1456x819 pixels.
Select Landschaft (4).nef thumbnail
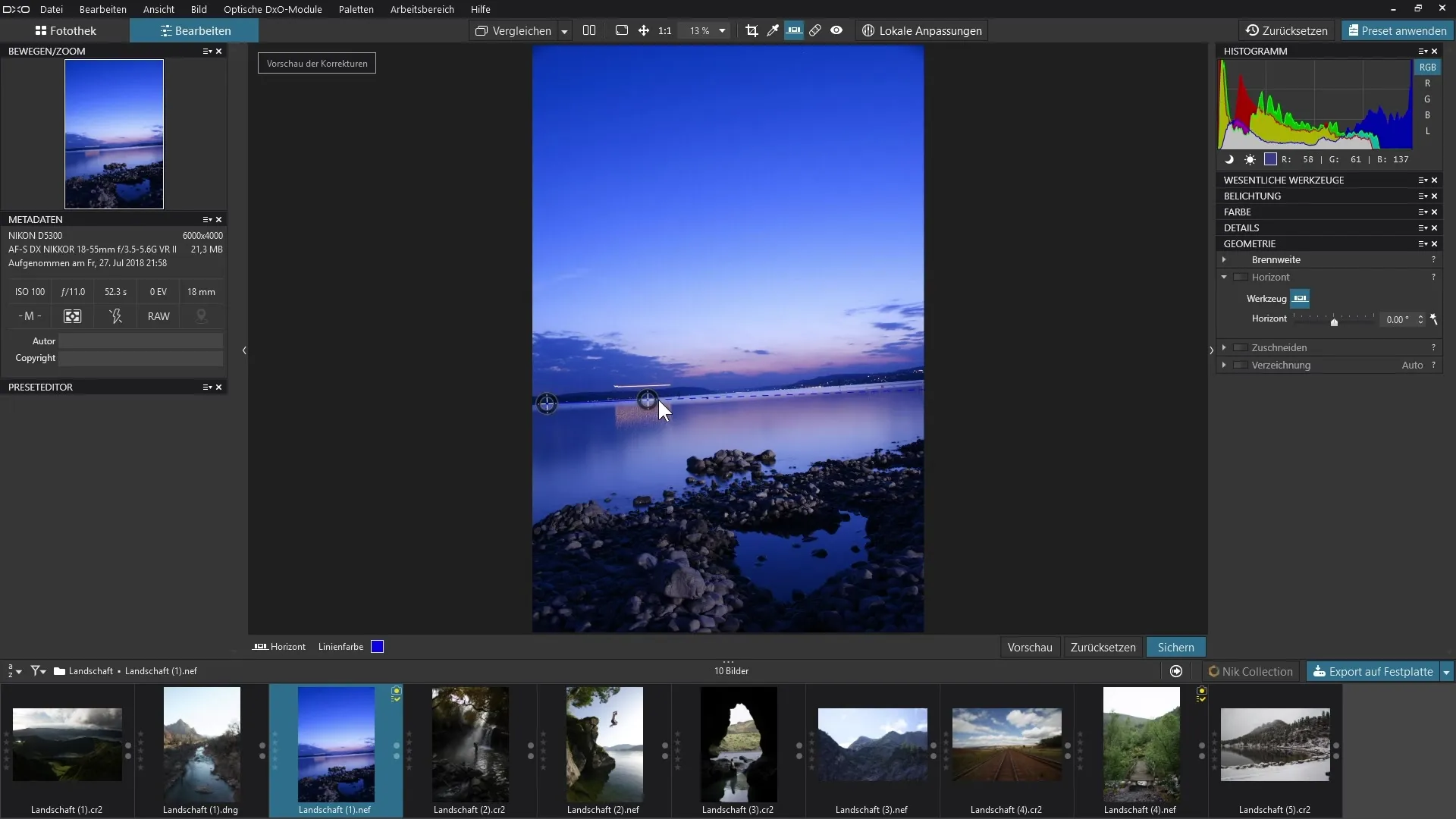point(1141,745)
